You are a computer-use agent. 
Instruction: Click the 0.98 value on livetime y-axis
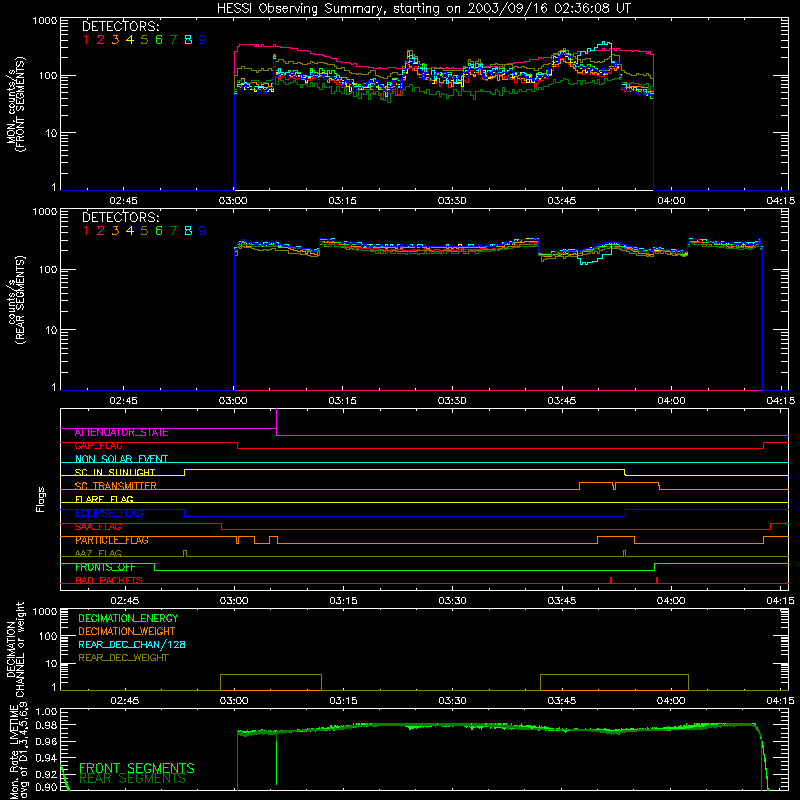click(x=46, y=725)
